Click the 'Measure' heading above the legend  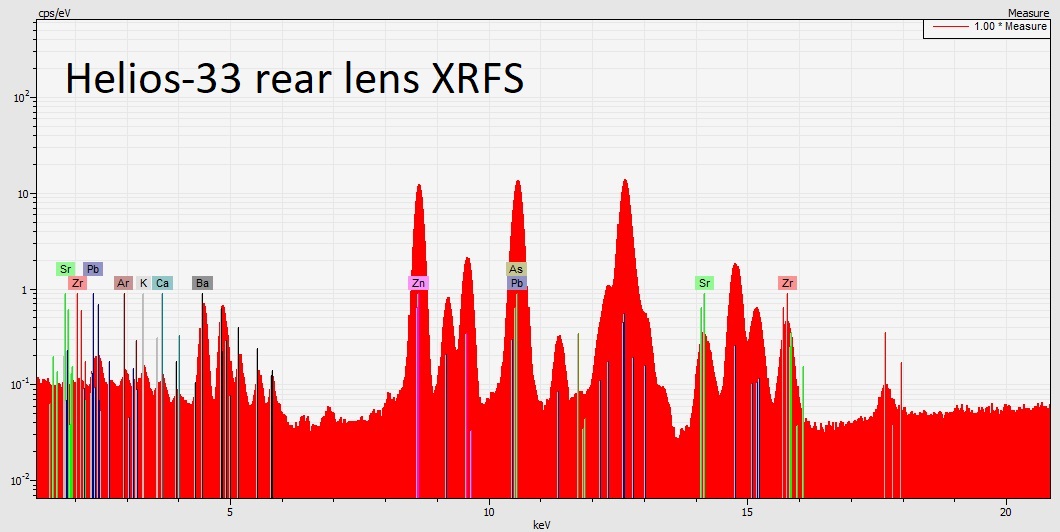[x=1028, y=13]
